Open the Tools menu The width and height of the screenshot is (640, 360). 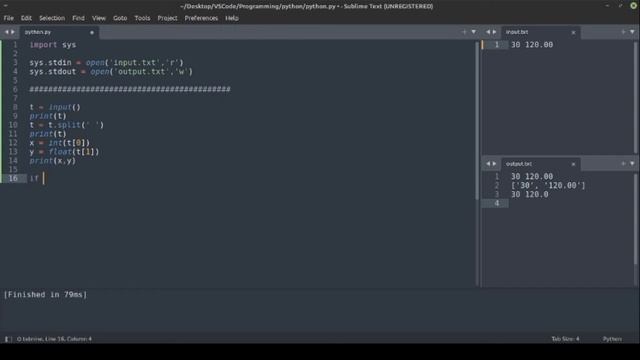point(142,18)
